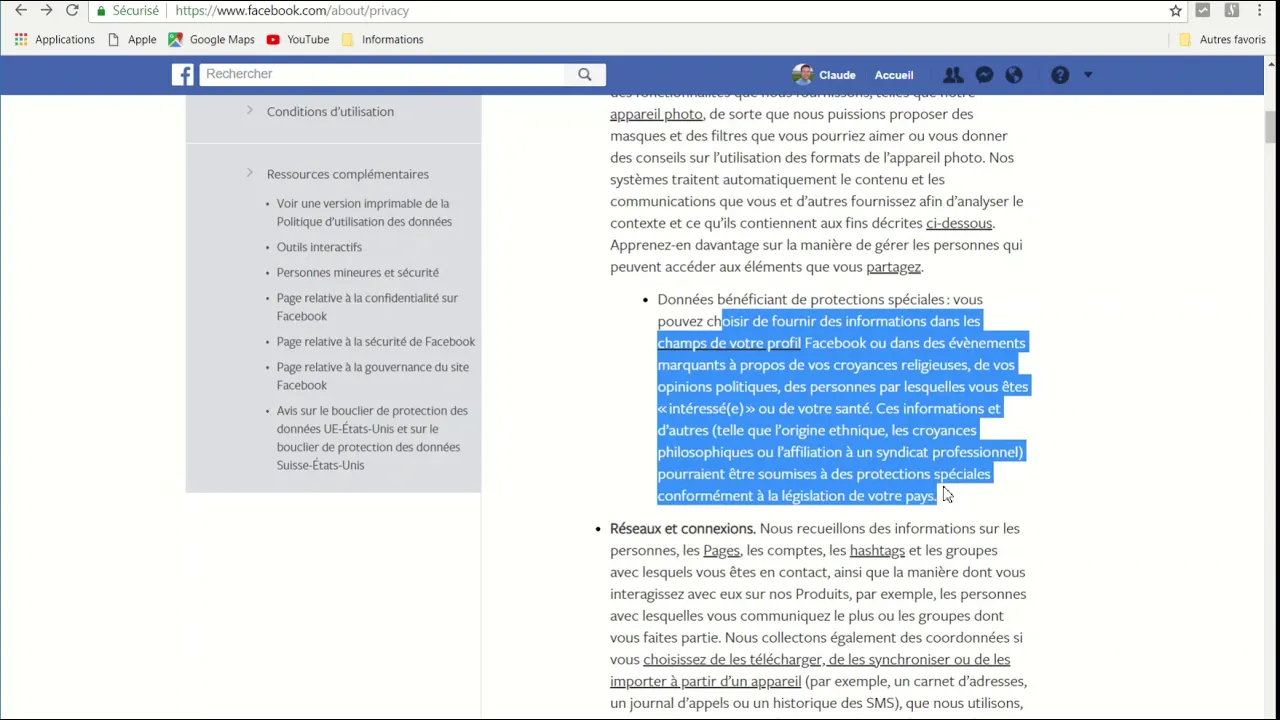Open Ressources complémentaires in sidebar

348,174
